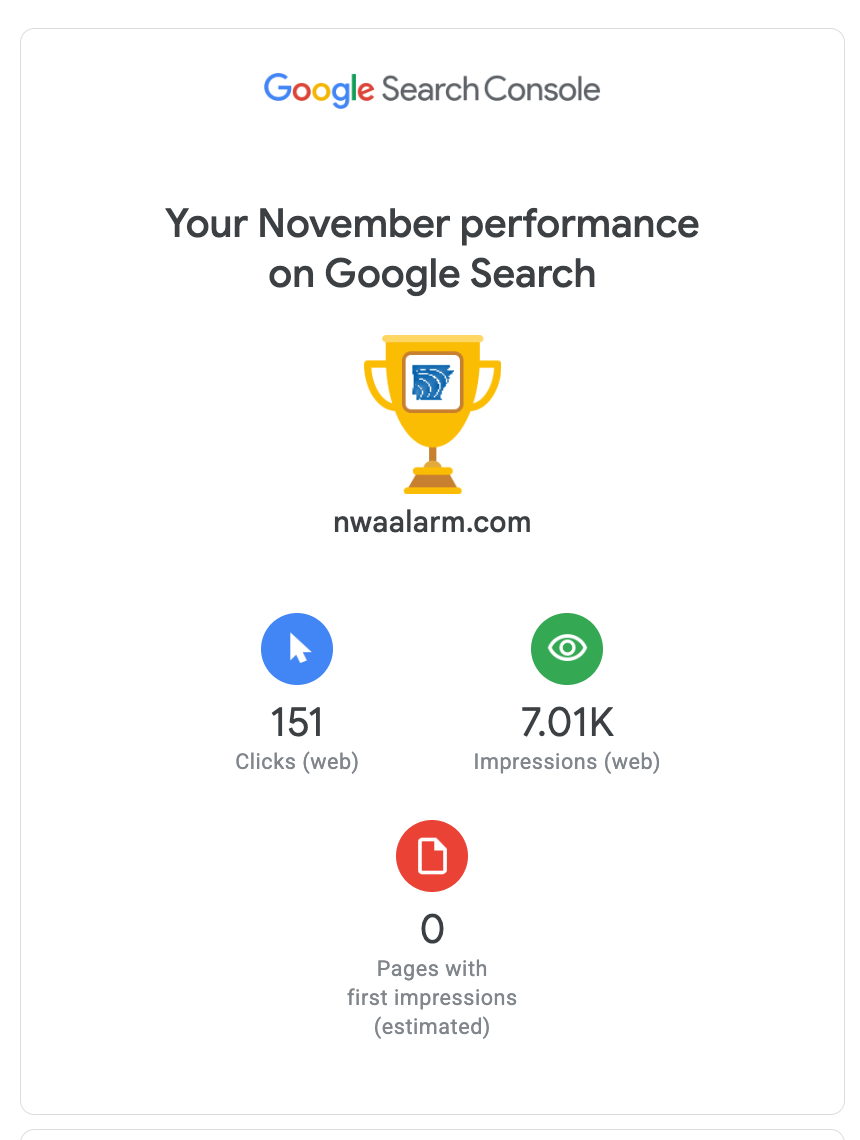Click the green eye Impressions icon

pos(567,649)
